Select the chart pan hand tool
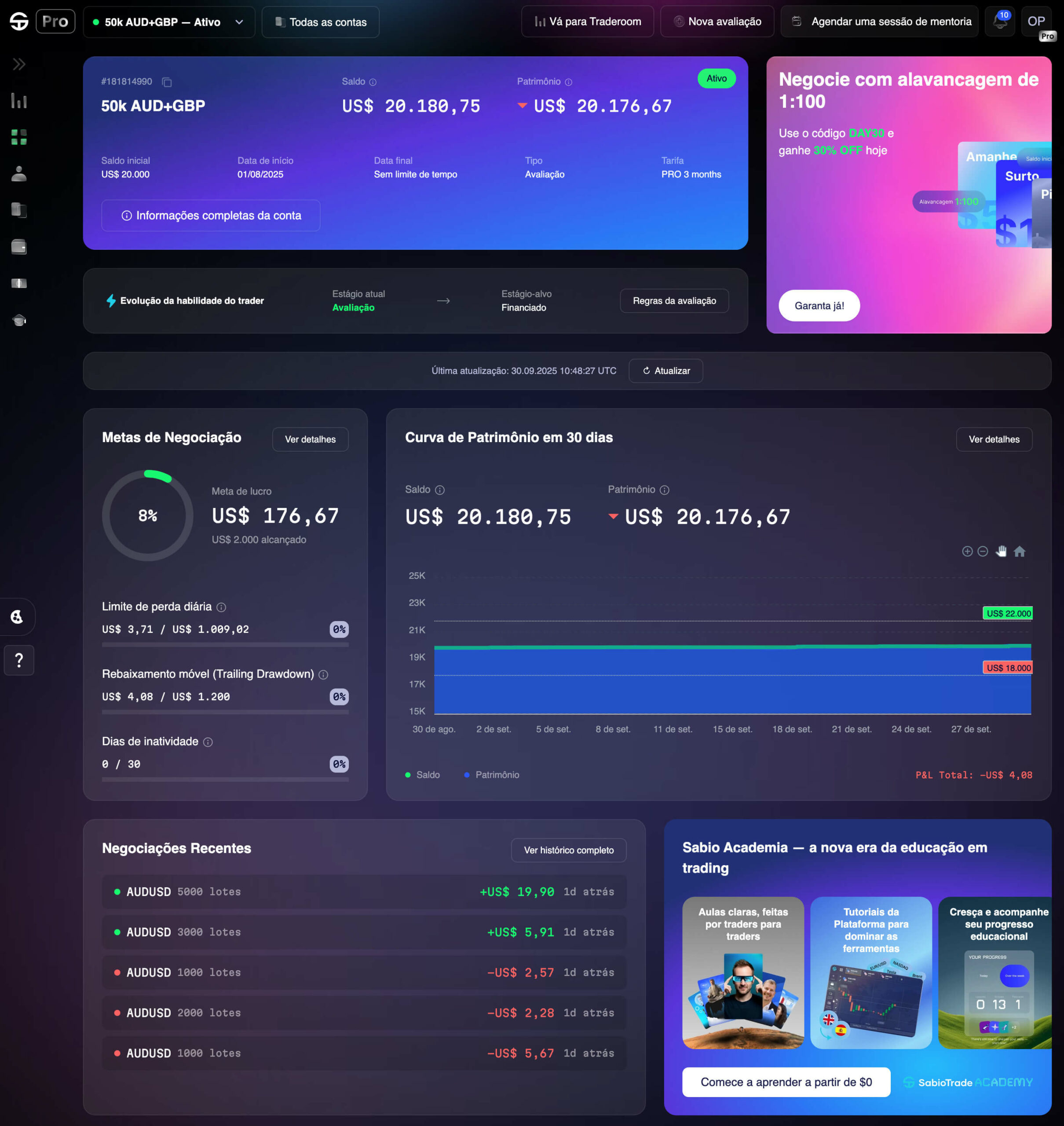This screenshot has width=1064, height=1126. 1001,552
